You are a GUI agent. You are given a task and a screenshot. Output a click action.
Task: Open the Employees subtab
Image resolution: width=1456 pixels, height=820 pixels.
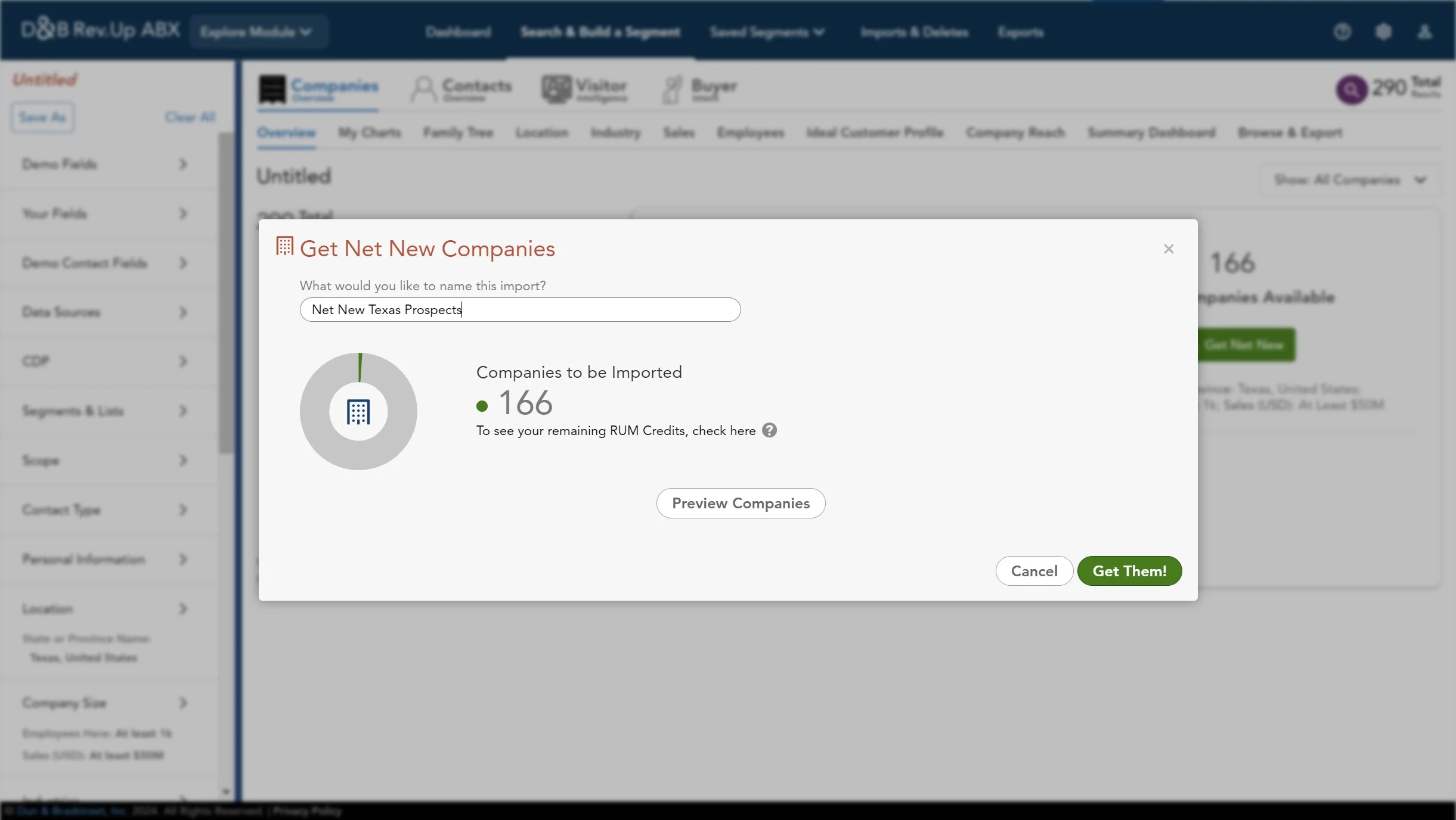750,132
